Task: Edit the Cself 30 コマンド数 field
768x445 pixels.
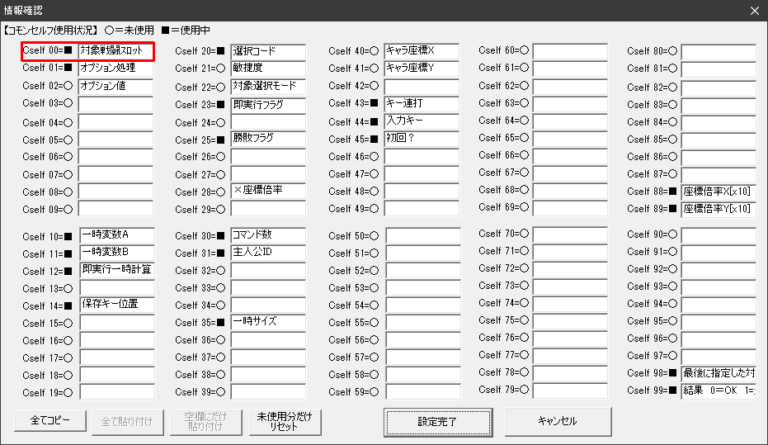Action: point(267,236)
